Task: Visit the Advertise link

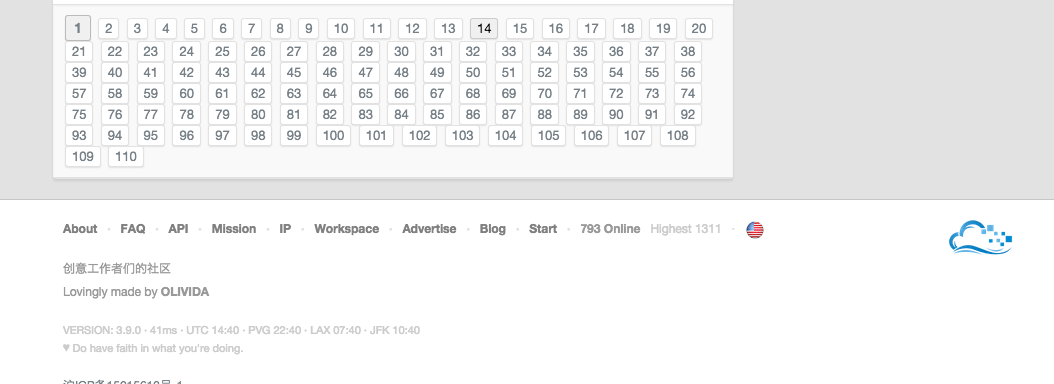Action: tap(430, 229)
